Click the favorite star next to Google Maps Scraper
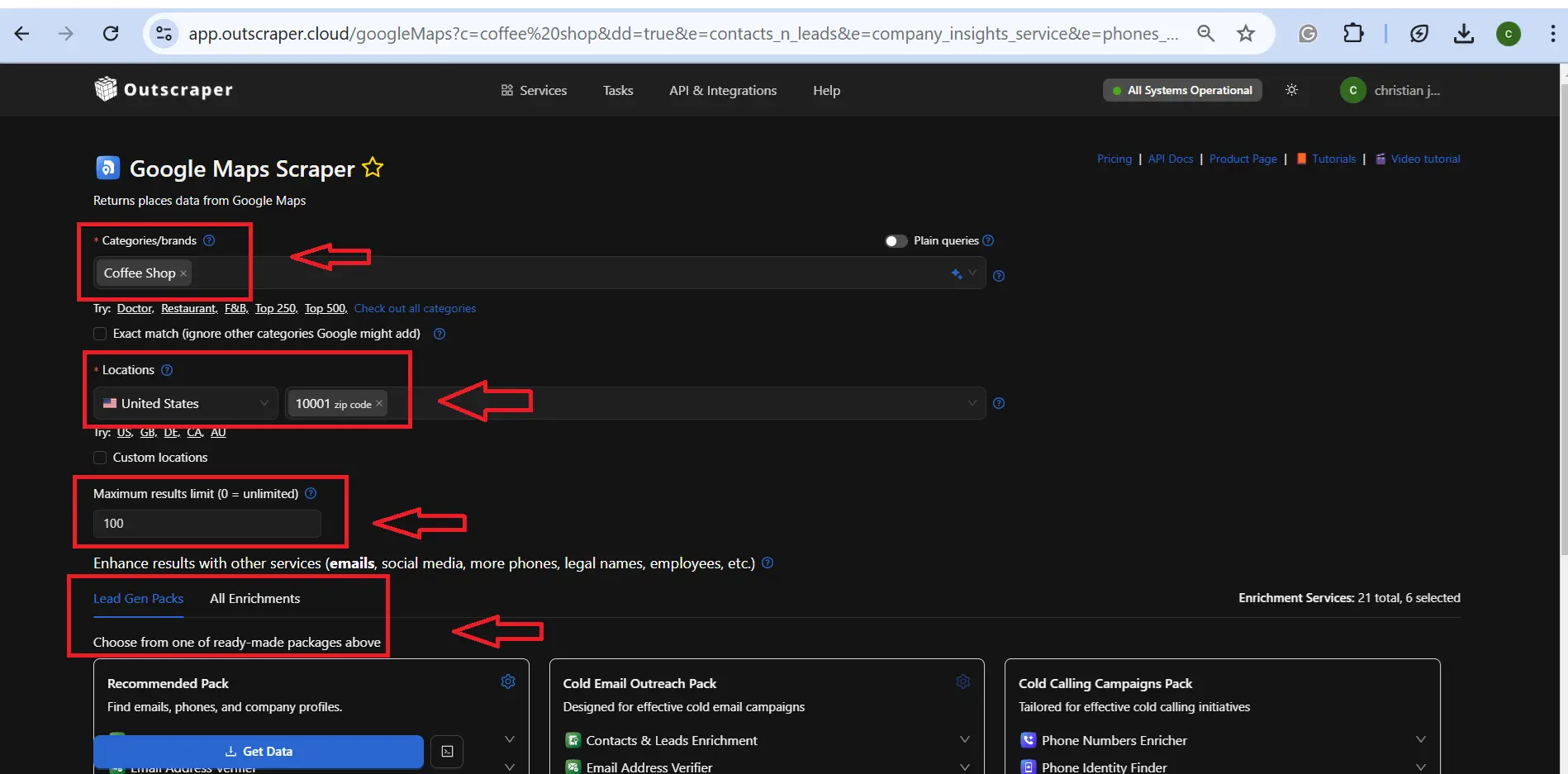 (x=373, y=168)
